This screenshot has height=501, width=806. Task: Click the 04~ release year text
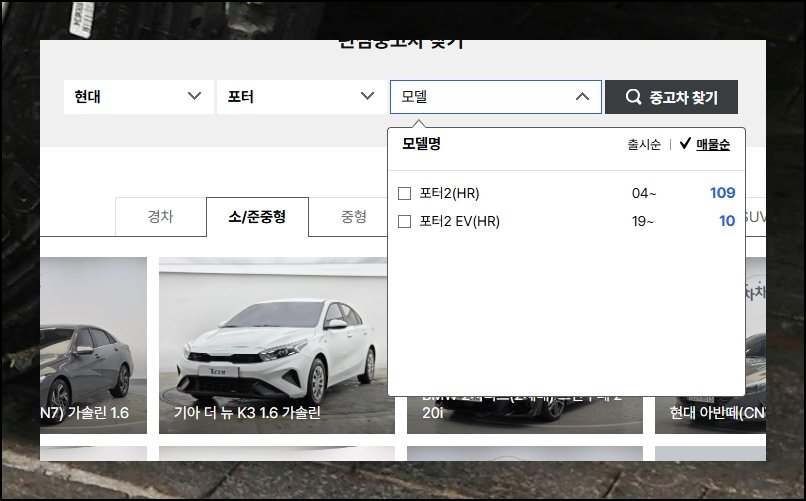point(644,193)
